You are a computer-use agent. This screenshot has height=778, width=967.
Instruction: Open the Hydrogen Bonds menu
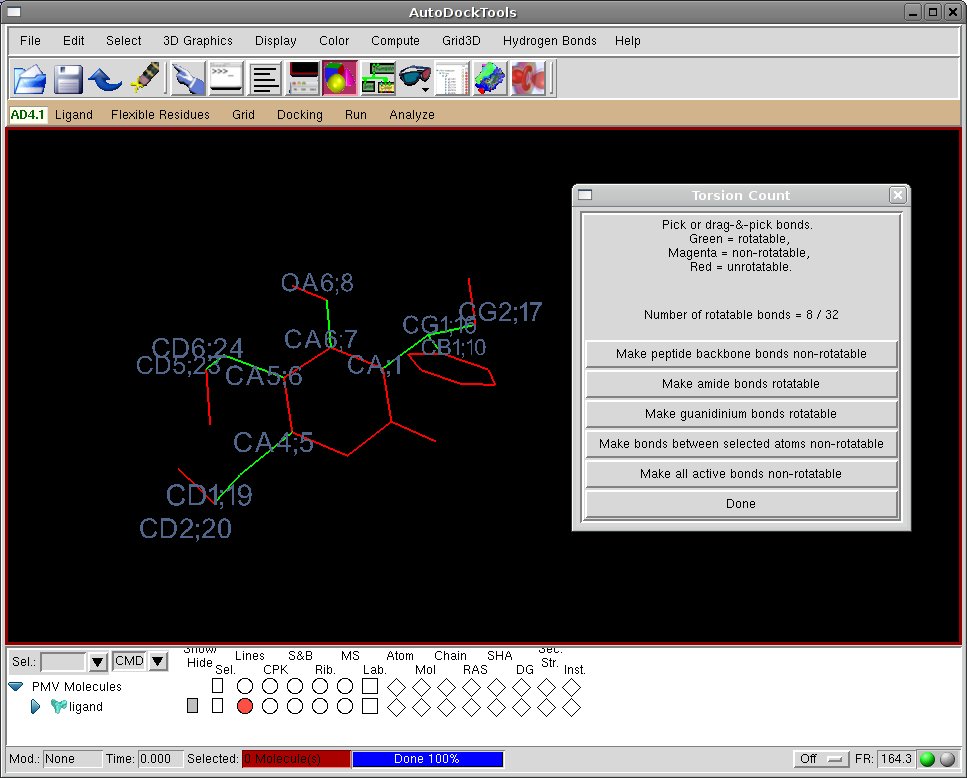coord(549,41)
